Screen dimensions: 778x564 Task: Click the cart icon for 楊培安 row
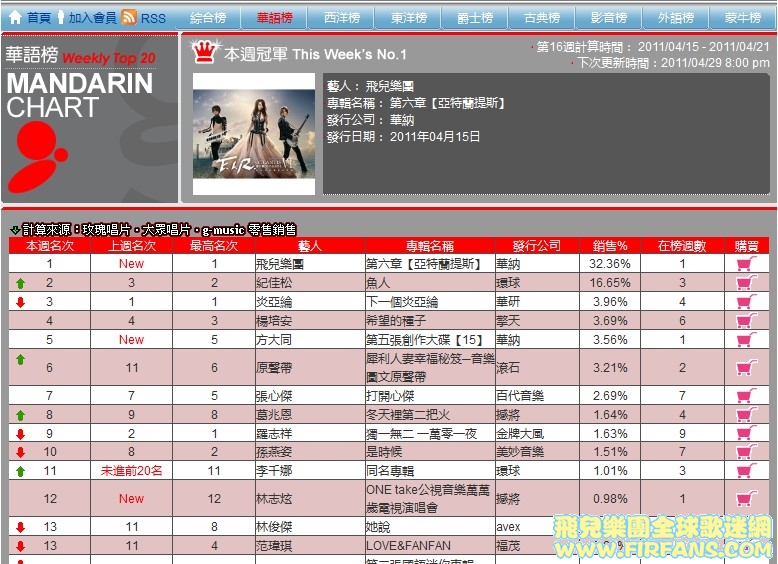tap(746, 320)
